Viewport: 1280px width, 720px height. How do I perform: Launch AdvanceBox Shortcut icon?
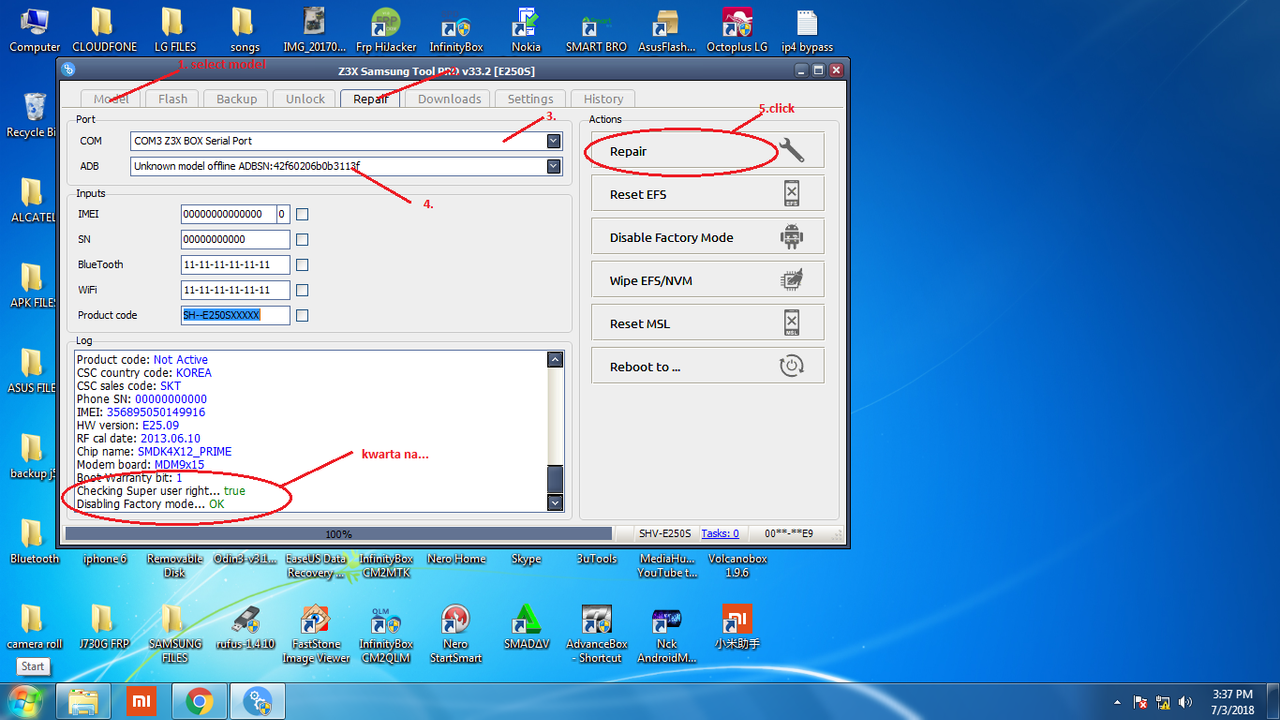pyautogui.click(x=596, y=634)
